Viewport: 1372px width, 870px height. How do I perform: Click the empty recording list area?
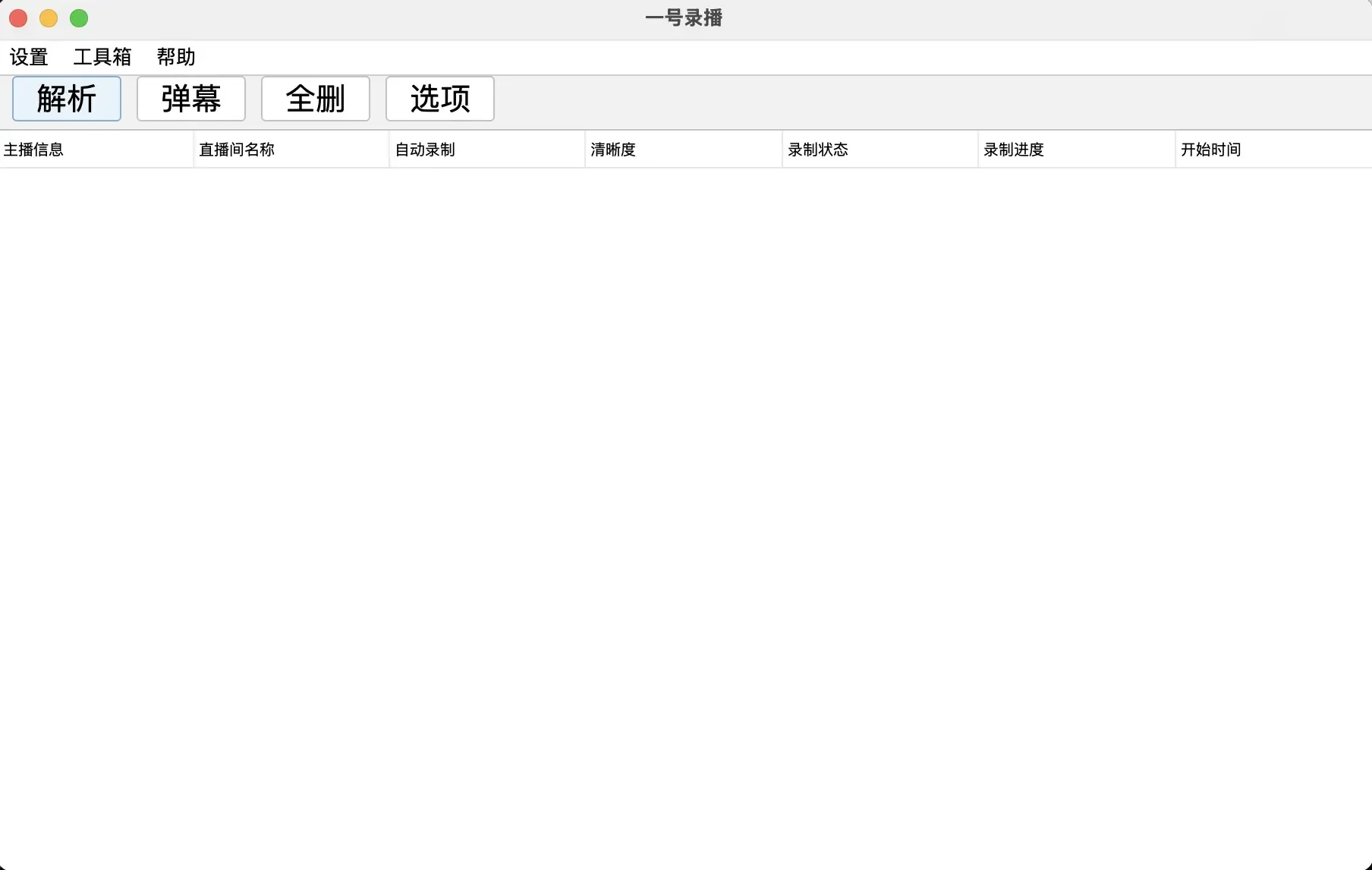click(683, 493)
